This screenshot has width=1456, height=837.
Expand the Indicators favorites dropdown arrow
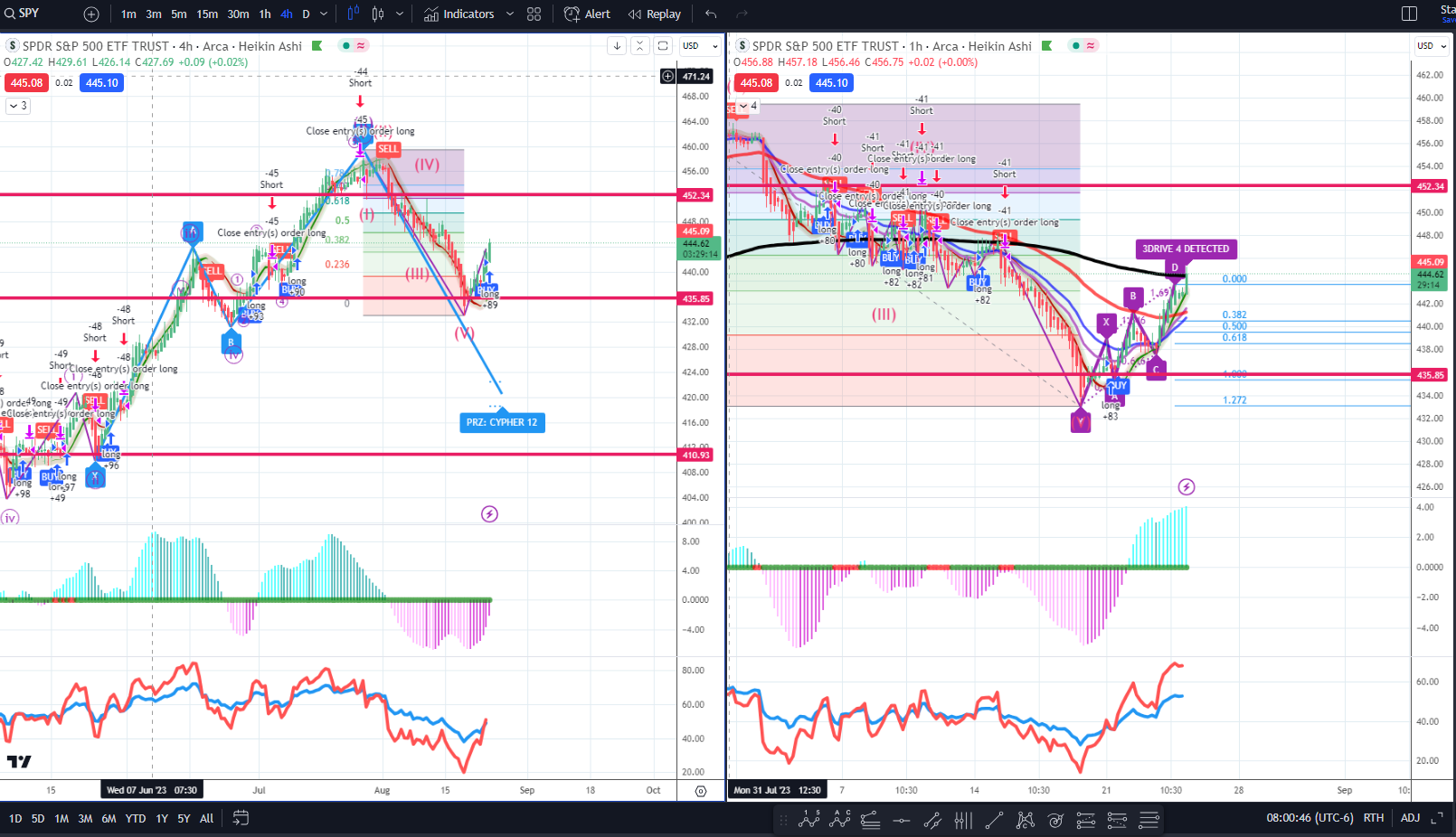509,14
